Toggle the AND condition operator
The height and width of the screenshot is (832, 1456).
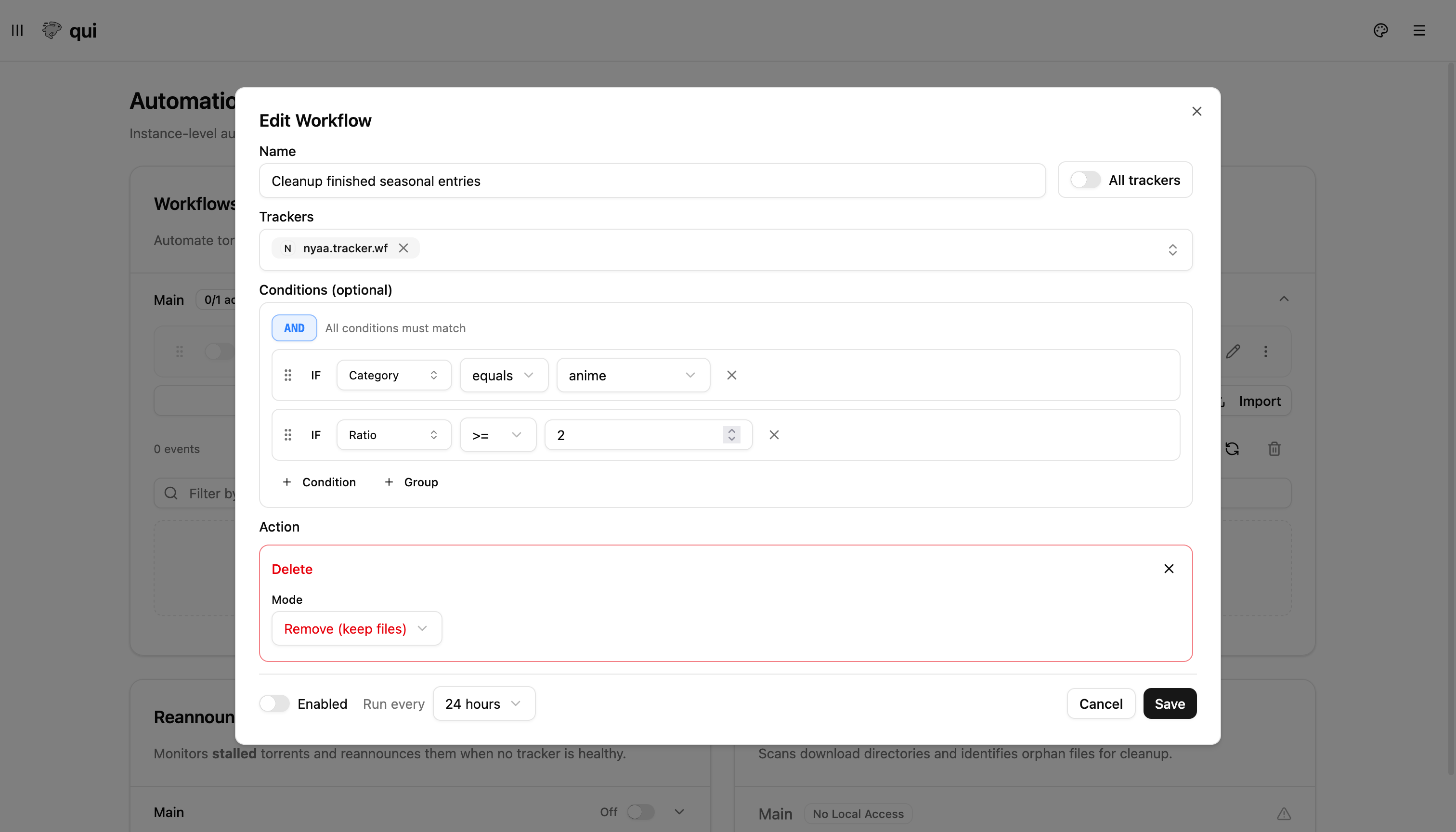pos(294,328)
